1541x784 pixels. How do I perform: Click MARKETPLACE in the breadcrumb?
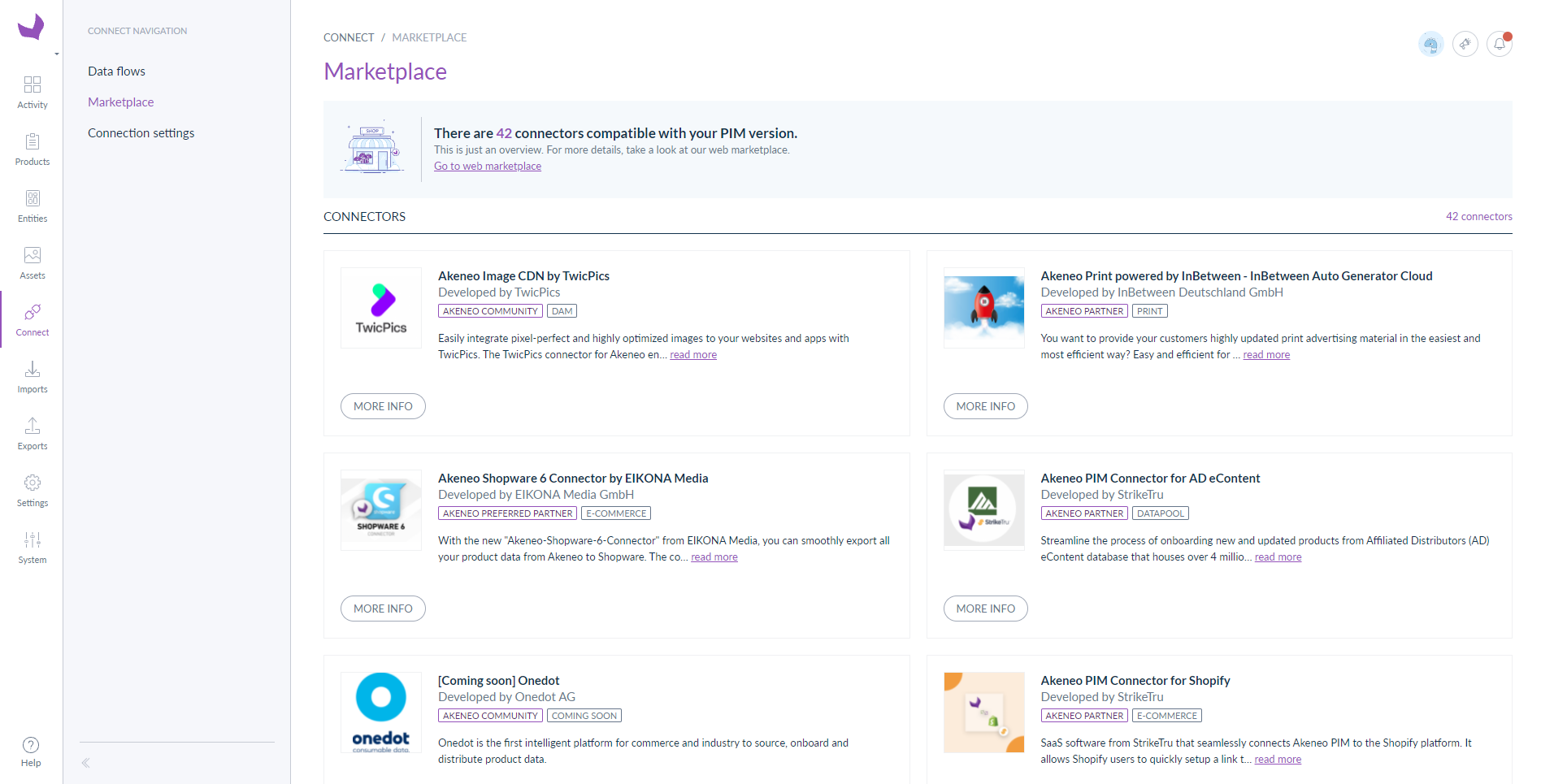(x=429, y=37)
